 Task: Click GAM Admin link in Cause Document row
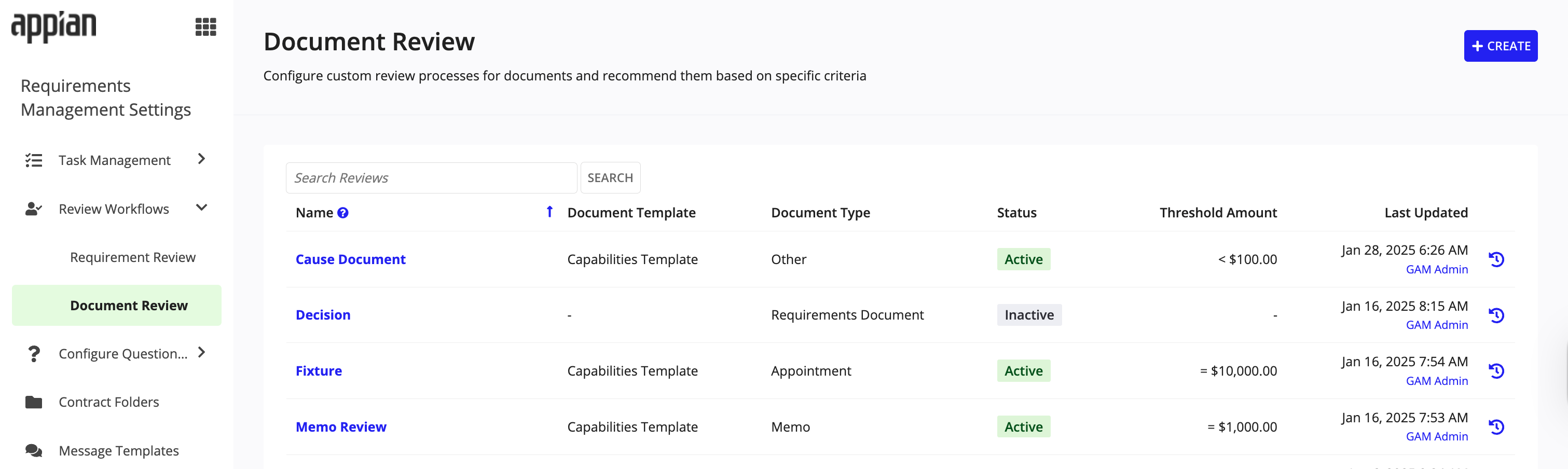[x=1437, y=269]
